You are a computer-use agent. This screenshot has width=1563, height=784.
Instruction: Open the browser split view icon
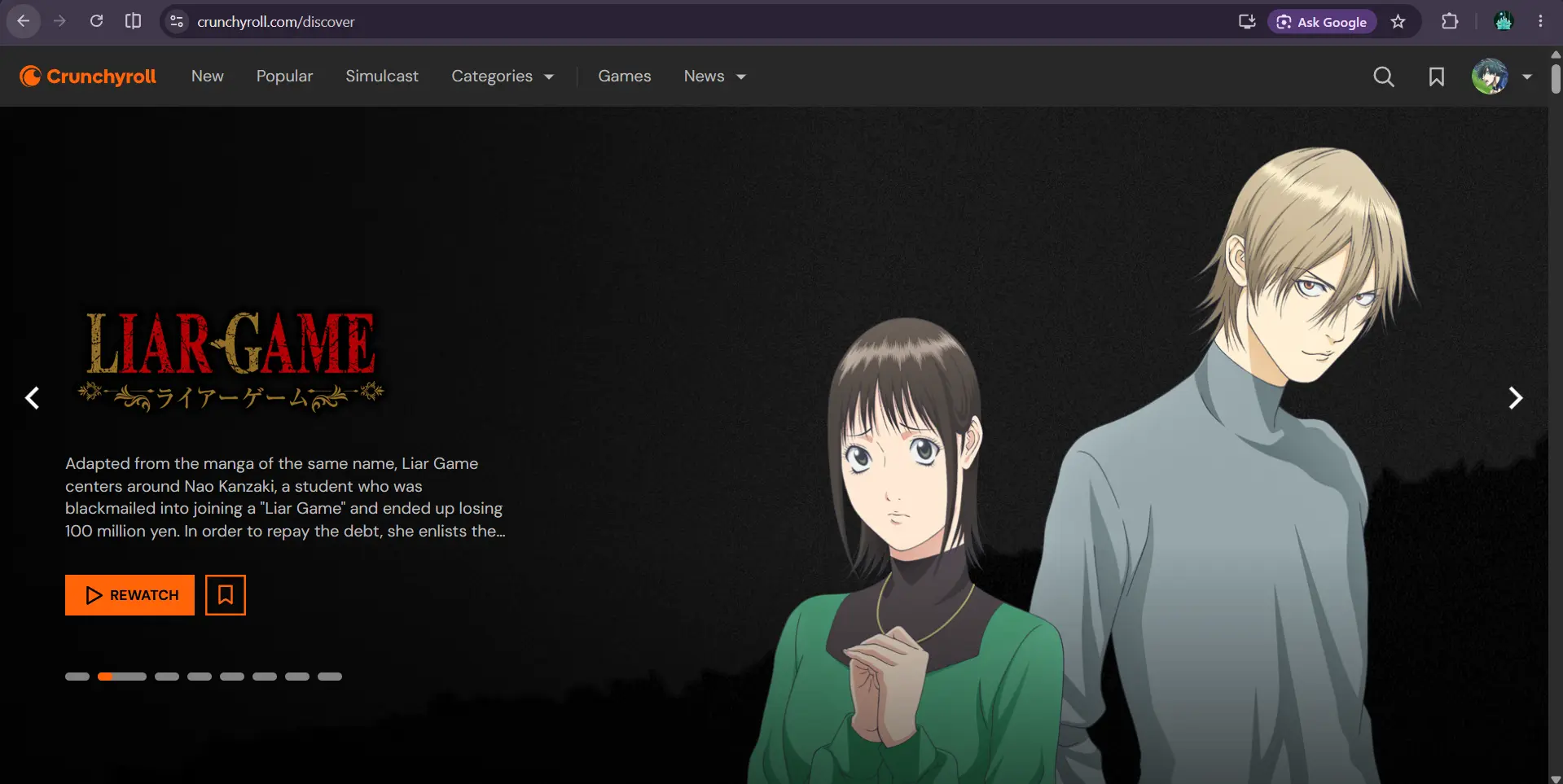click(133, 21)
